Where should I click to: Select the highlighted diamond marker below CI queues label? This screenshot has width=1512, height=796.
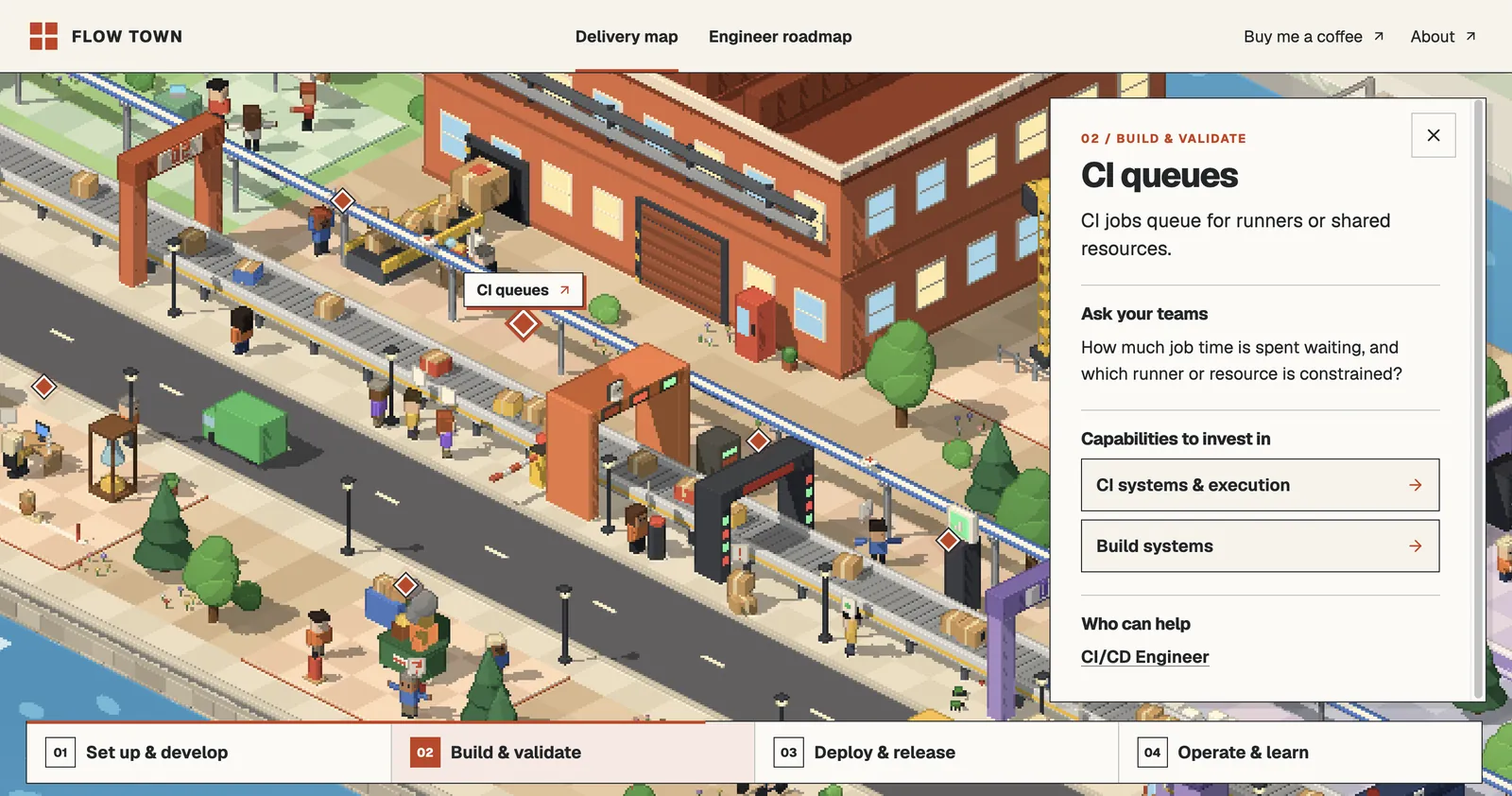pyautogui.click(x=523, y=325)
